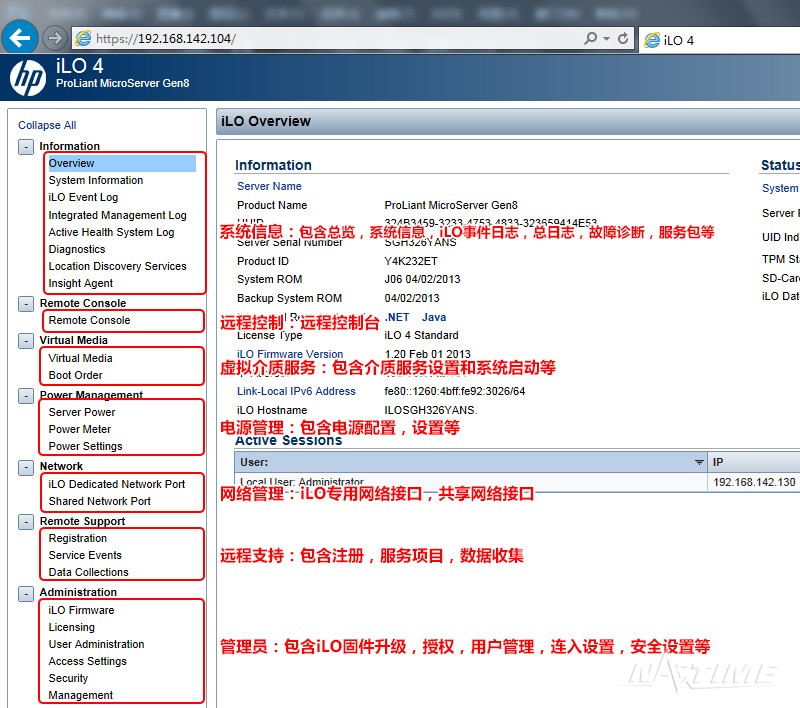Viewport: 800px width, 708px height.
Task: Click the Server Name link
Action: tap(269, 186)
